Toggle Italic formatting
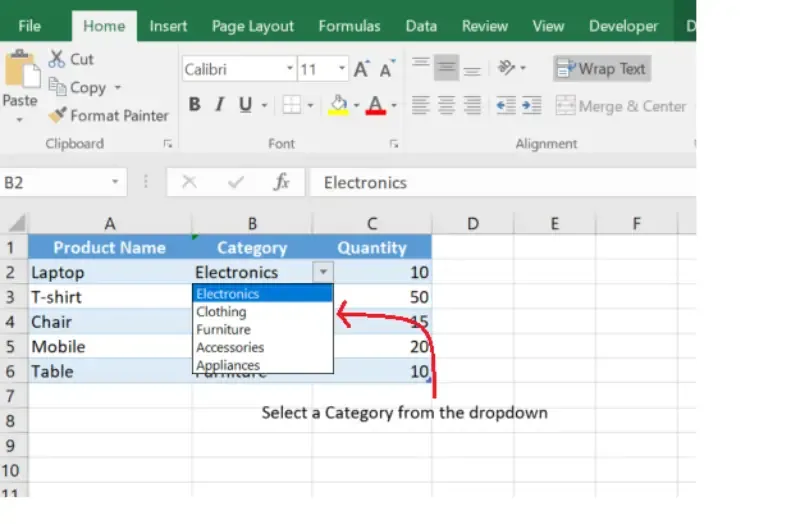This screenshot has width=800, height=524. click(220, 105)
